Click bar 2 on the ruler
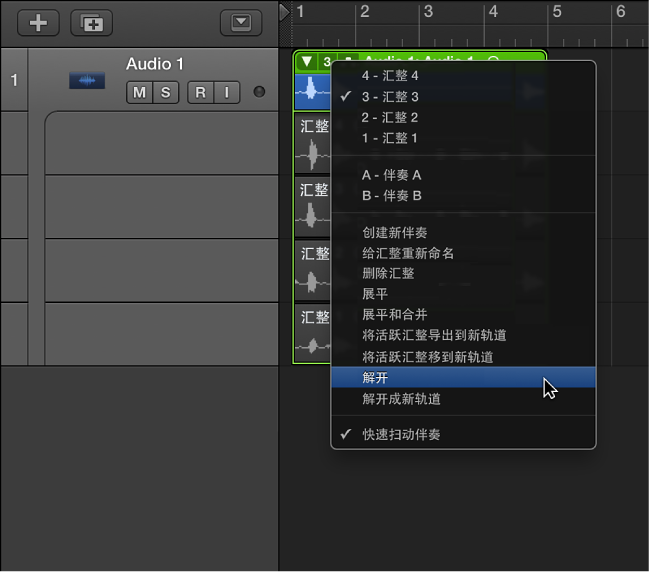The image size is (650, 574). (364, 12)
